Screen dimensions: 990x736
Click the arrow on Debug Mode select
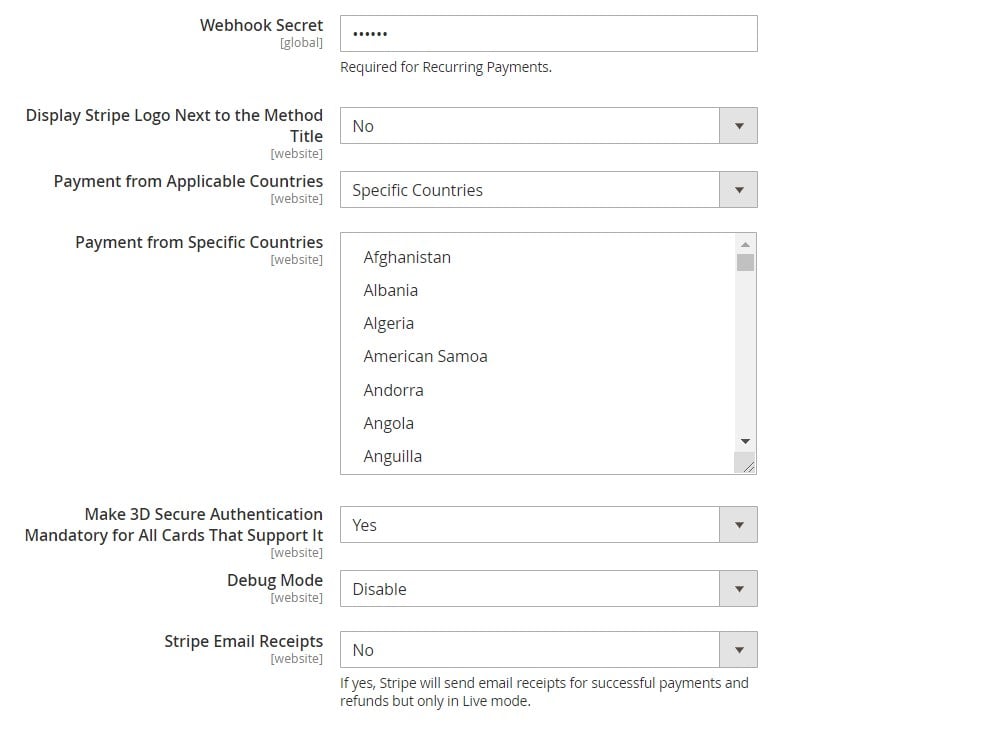click(738, 588)
